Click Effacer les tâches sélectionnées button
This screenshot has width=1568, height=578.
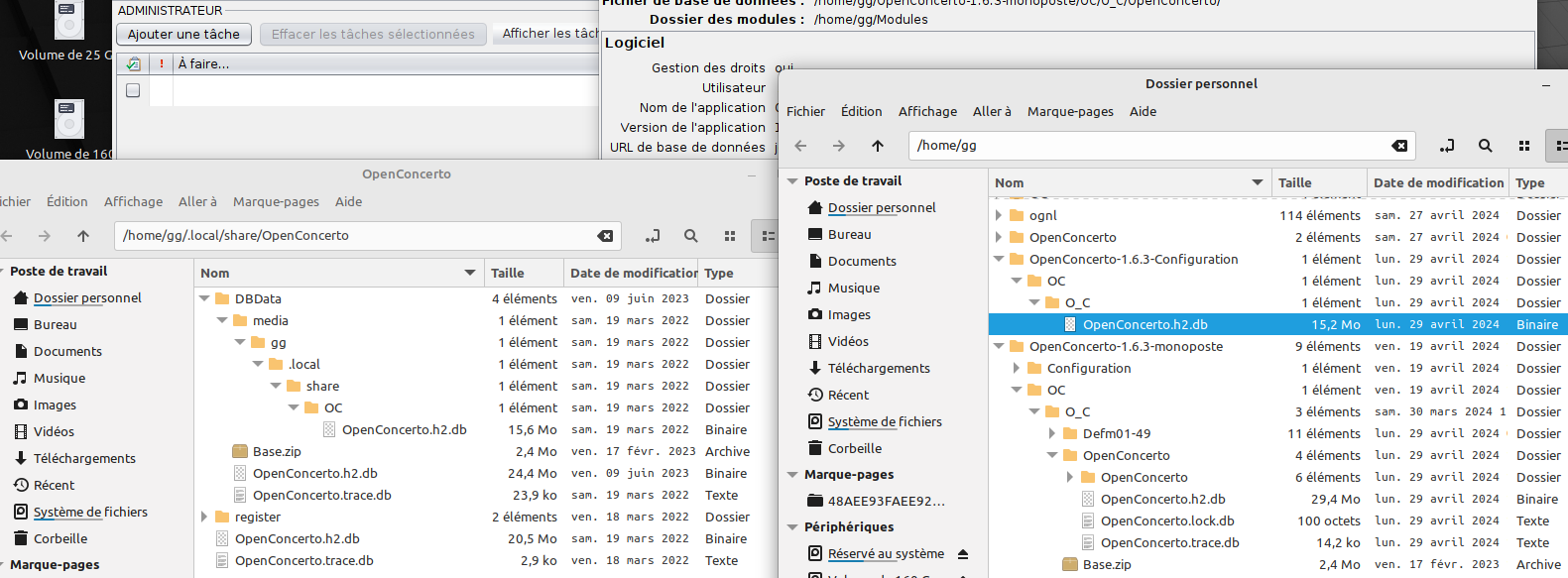click(x=373, y=34)
